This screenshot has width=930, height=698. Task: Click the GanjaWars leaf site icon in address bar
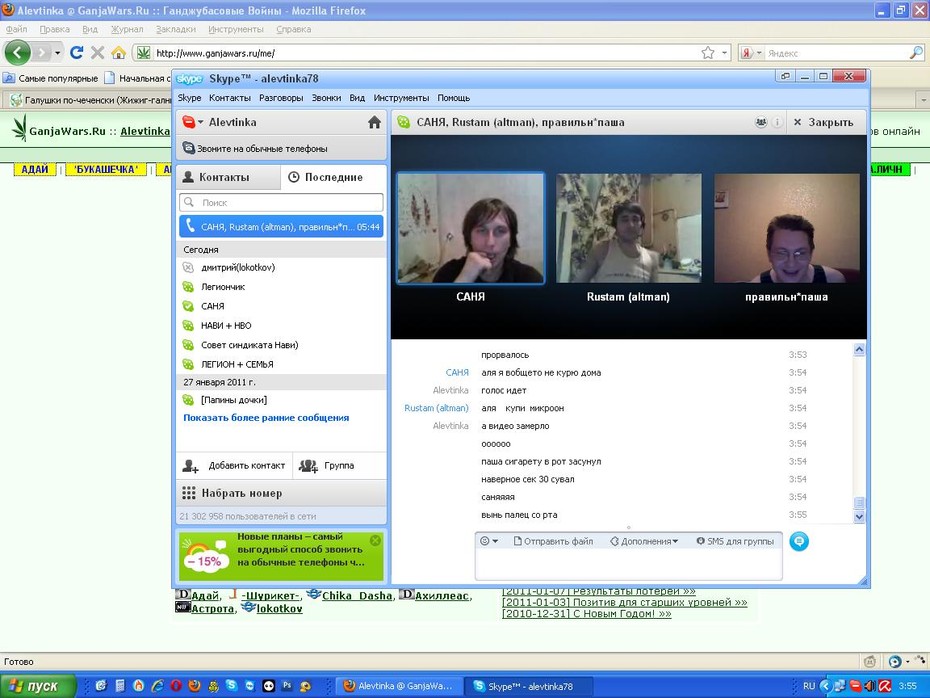point(143,53)
